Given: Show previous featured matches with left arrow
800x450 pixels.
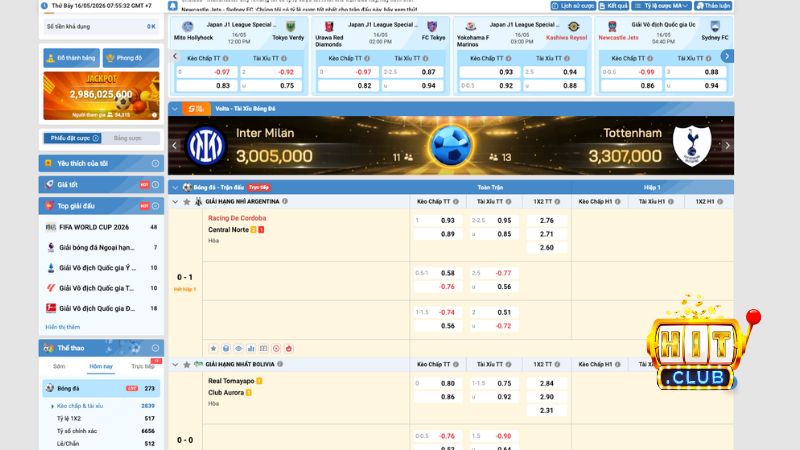Looking at the screenshot, I should pyautogui.click(x=175, y=56).
